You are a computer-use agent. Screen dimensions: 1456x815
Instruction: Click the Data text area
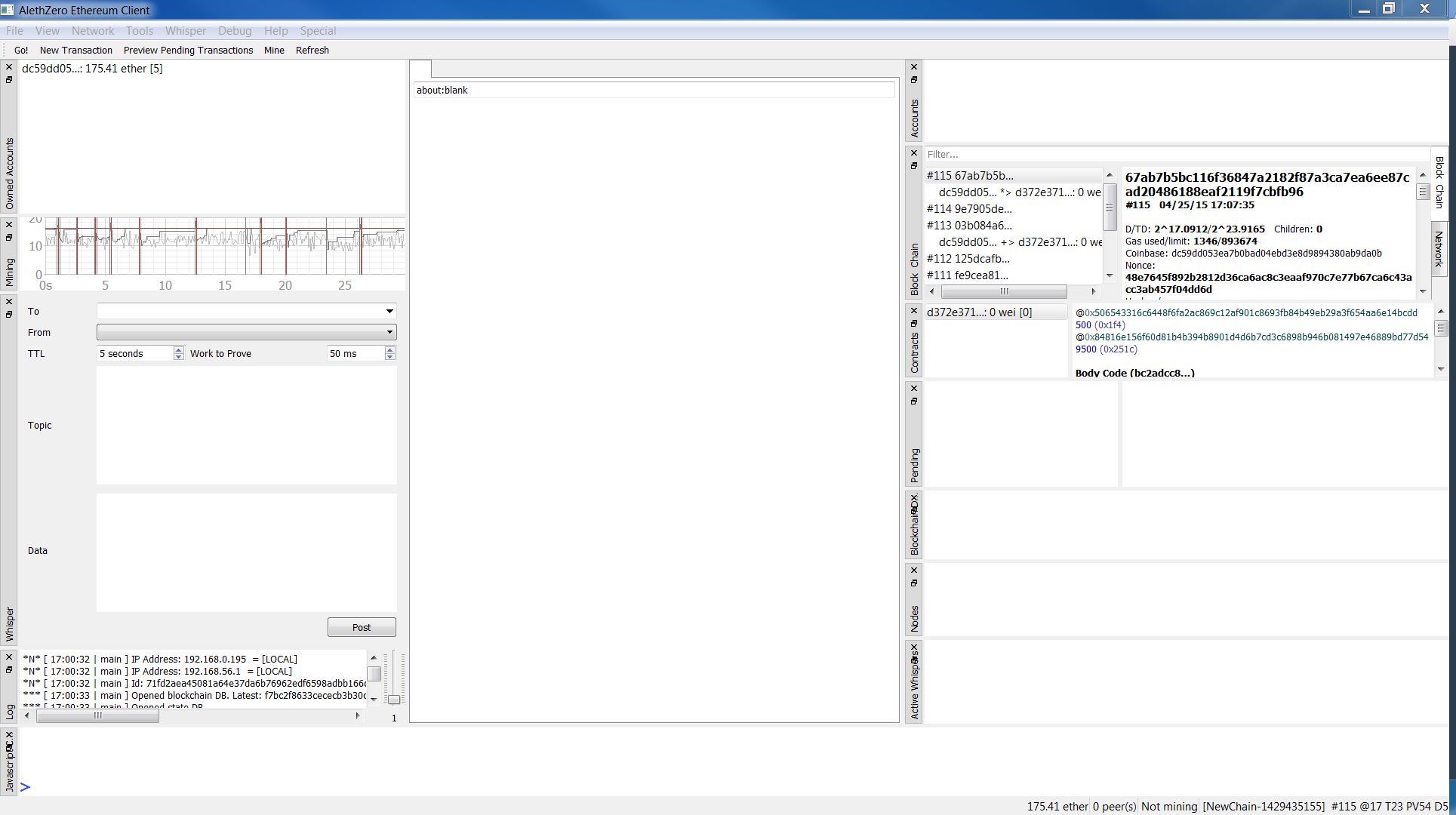click(246, 552)
